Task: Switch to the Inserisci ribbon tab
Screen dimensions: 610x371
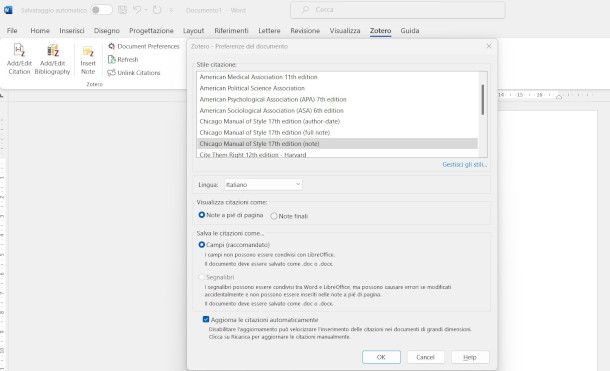Action: point(72,30)
